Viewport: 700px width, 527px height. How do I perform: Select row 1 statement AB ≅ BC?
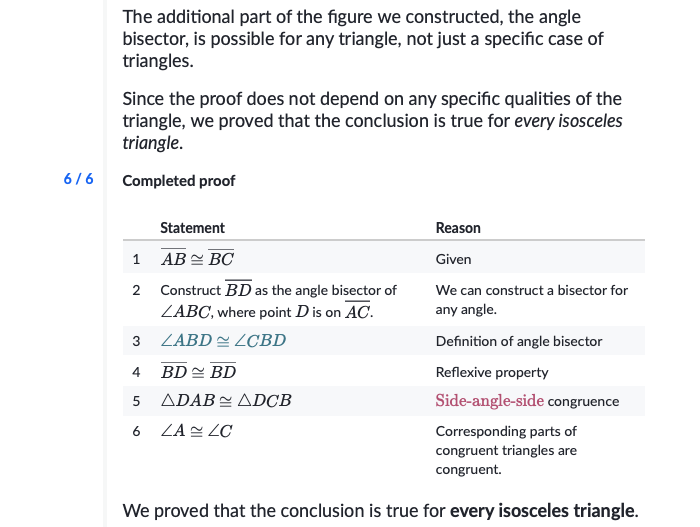pyautogui.click(x=197, y=258)
